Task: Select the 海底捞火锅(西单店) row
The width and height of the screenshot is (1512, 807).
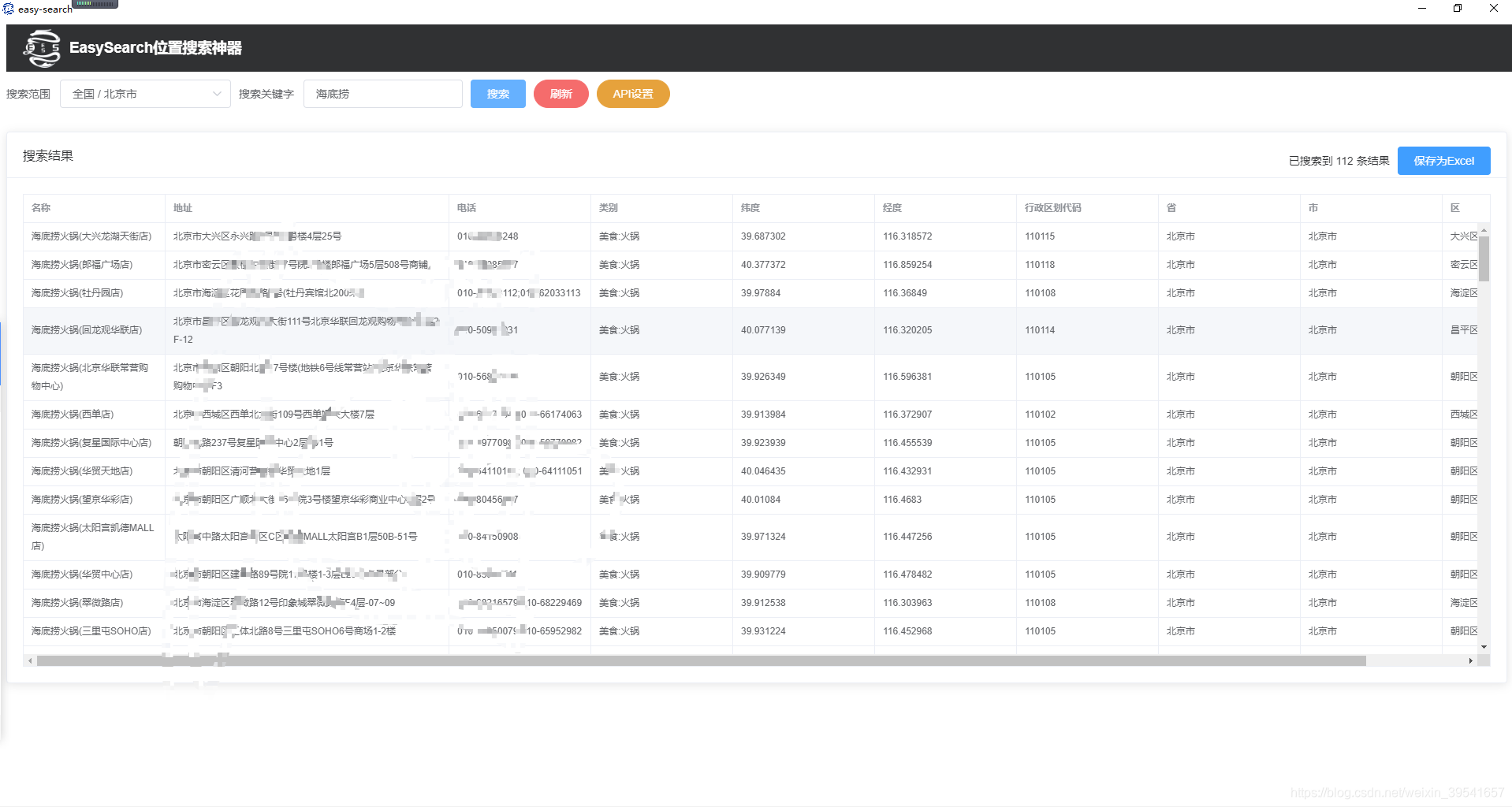Action: coord(750,415)
